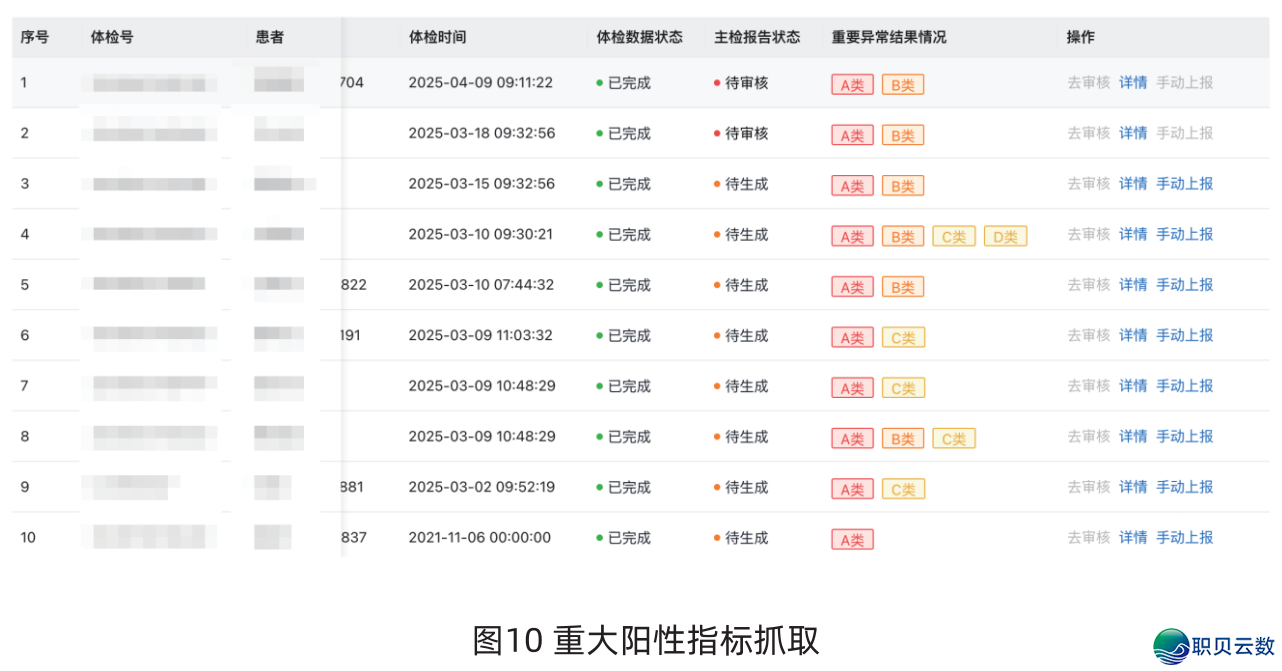Click the A类 tag in row 1
This screenshot has height=671, width=1282.
(x=851, y=84)
